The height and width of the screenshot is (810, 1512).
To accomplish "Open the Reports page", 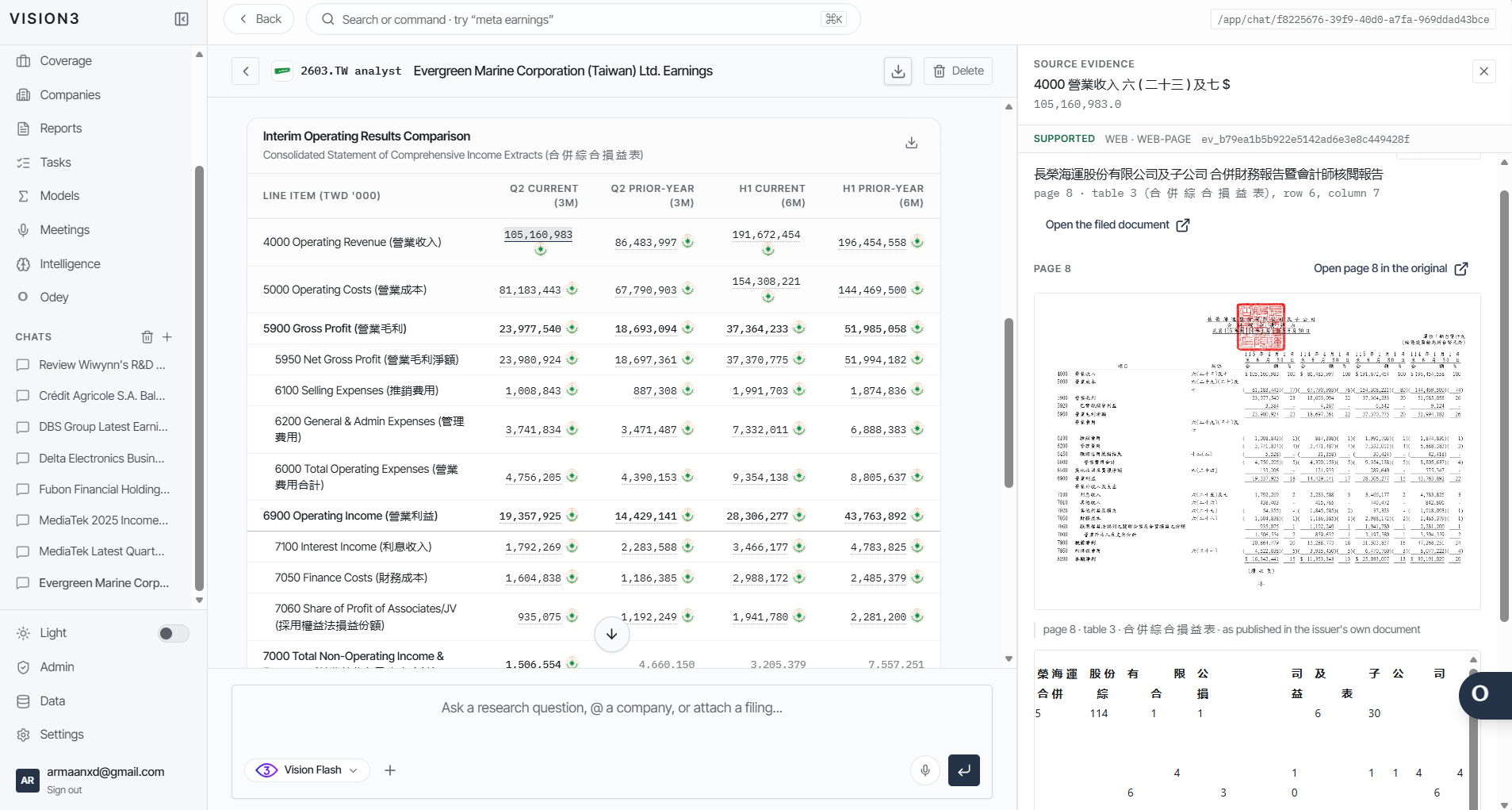I will pos(61,129).
